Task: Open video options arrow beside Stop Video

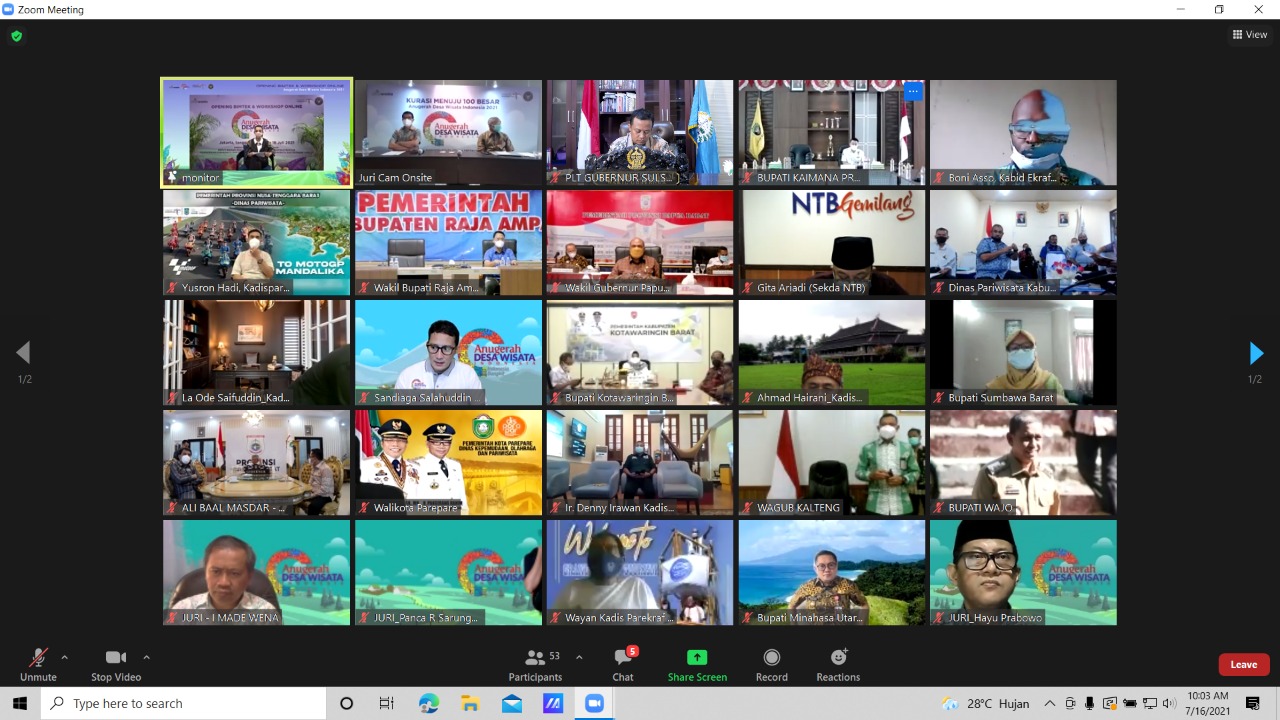Action: [146, 657]
